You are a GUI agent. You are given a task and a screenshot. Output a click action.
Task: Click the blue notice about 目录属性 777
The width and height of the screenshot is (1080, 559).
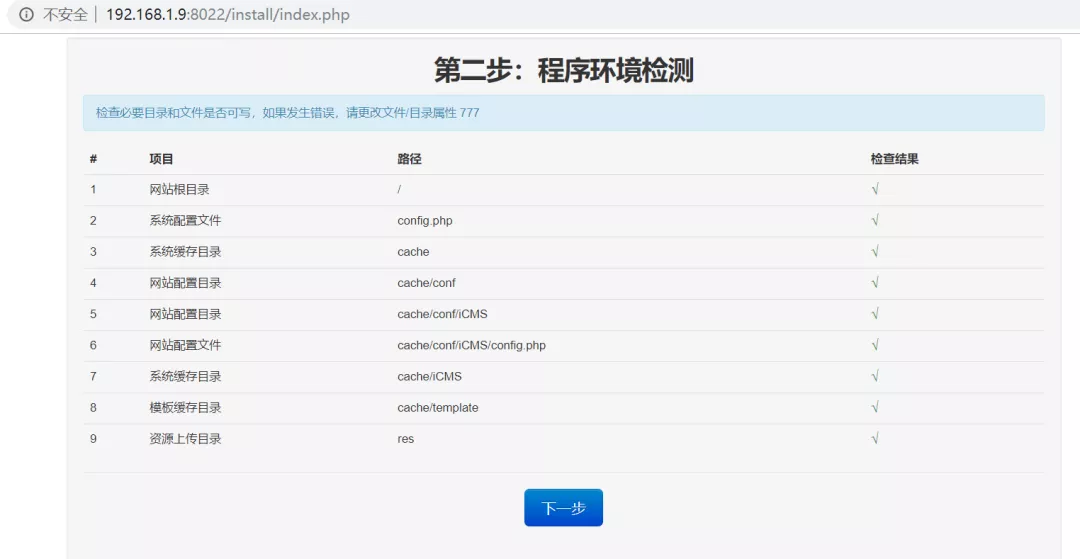pos(563,113)
